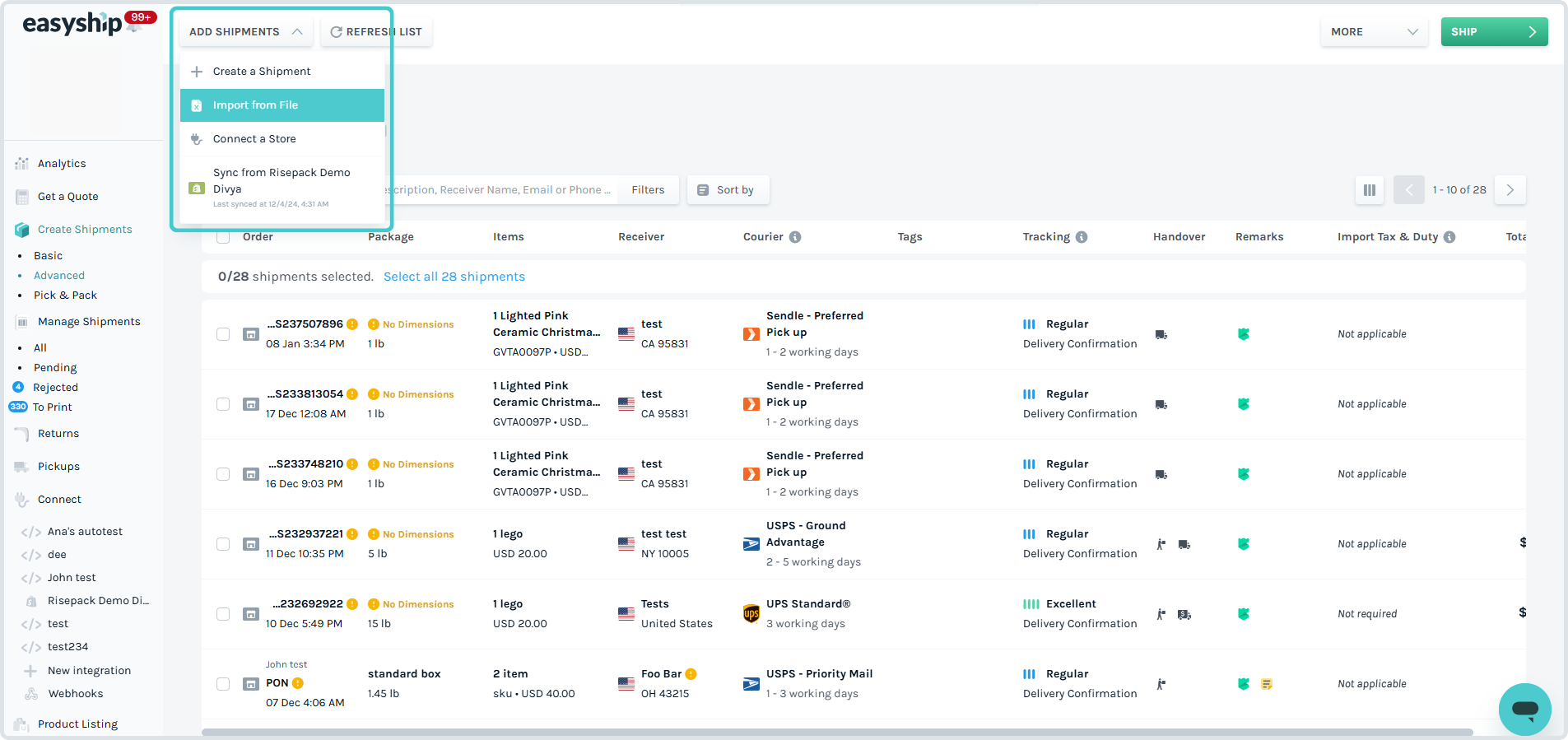Viewport: 1568px width, 740px height.
Task: Open the Sort by dropdown
Action: click(x=728, y=190)
